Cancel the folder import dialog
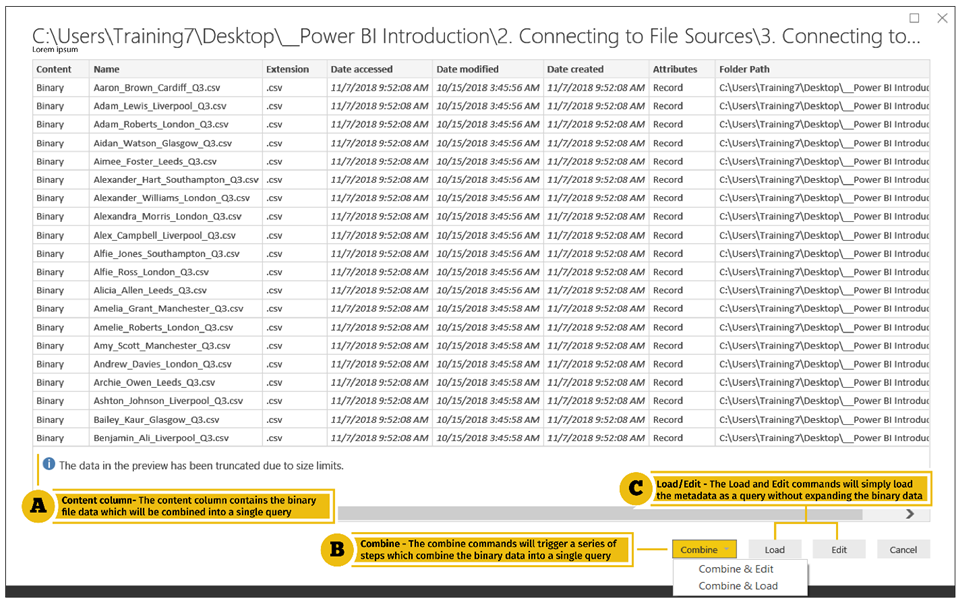The width and height of the screenshot is (958, 599). tap(903, 550)
